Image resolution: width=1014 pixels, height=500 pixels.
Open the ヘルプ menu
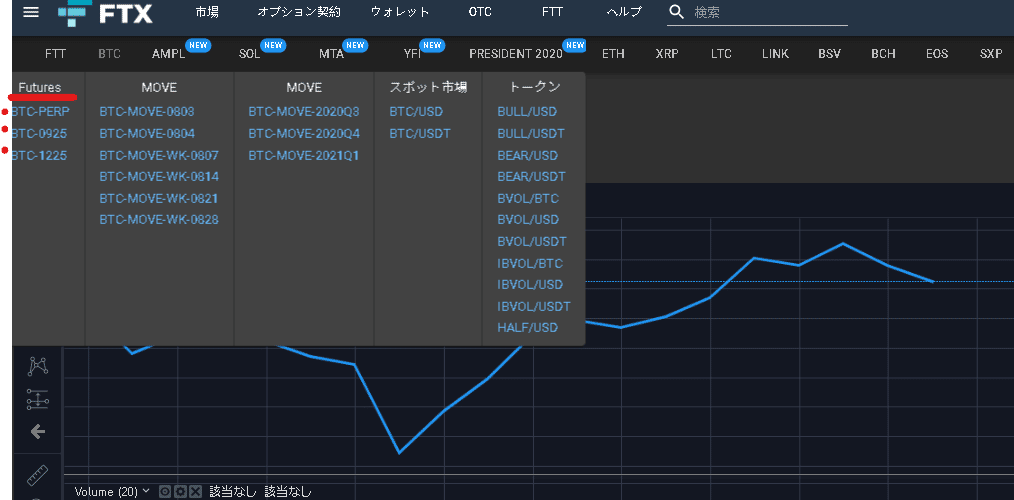[x=624, y=12]
